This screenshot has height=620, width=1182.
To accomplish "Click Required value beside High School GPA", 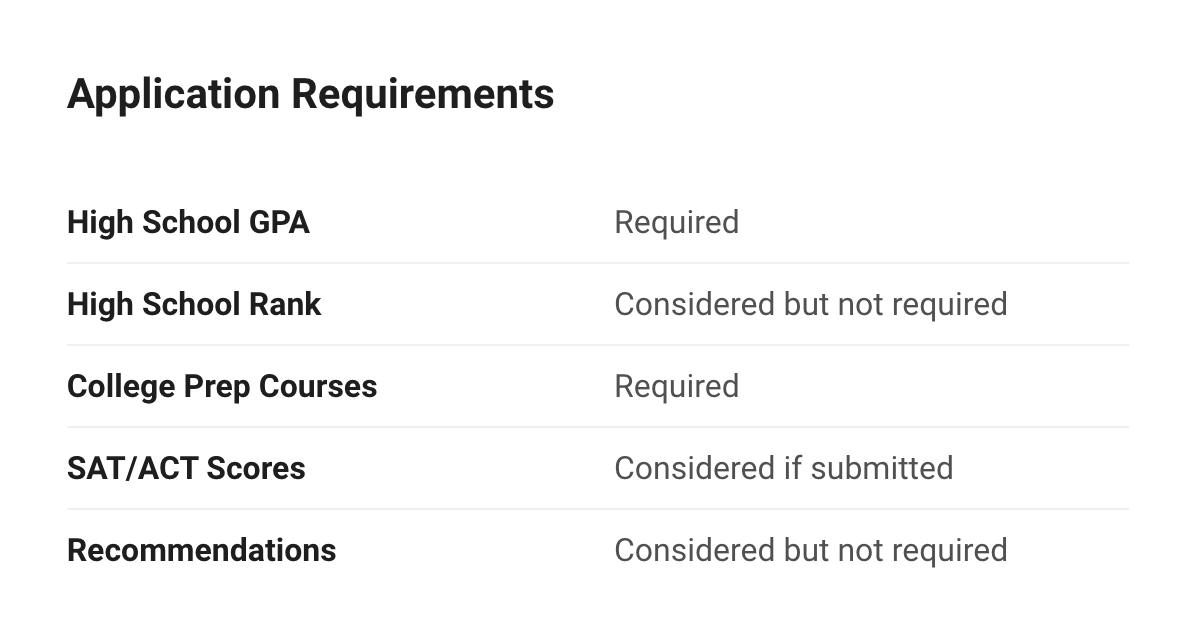I will click(676, 222).
